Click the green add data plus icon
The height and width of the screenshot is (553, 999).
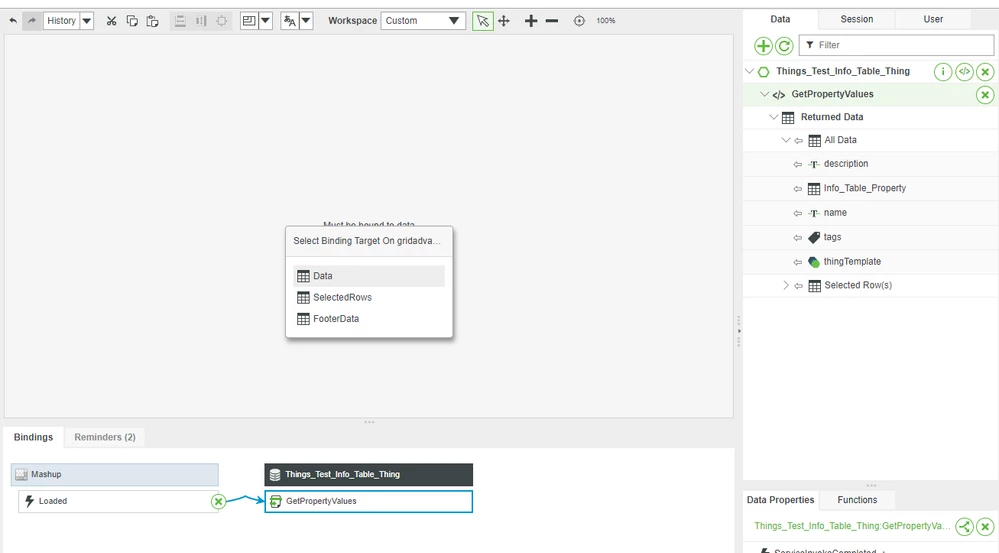[x=763, y=46]
